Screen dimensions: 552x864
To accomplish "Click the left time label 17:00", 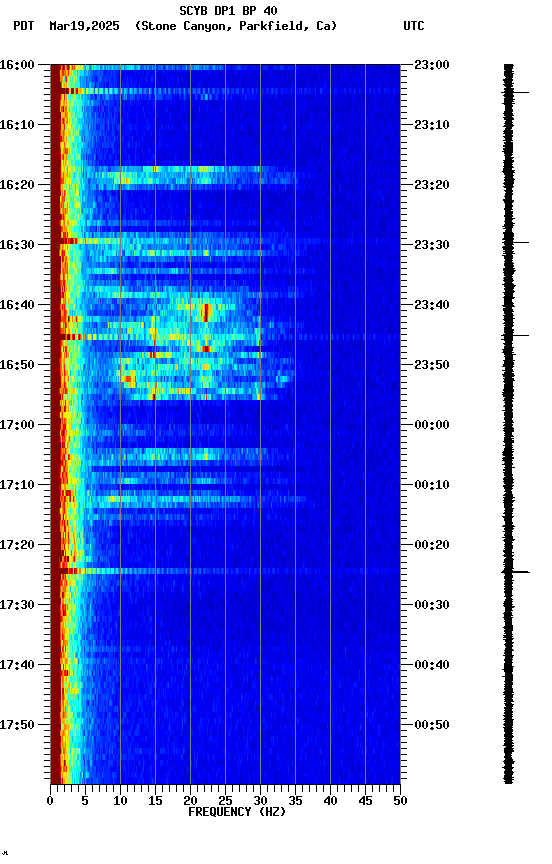I will tap(17, 425).
